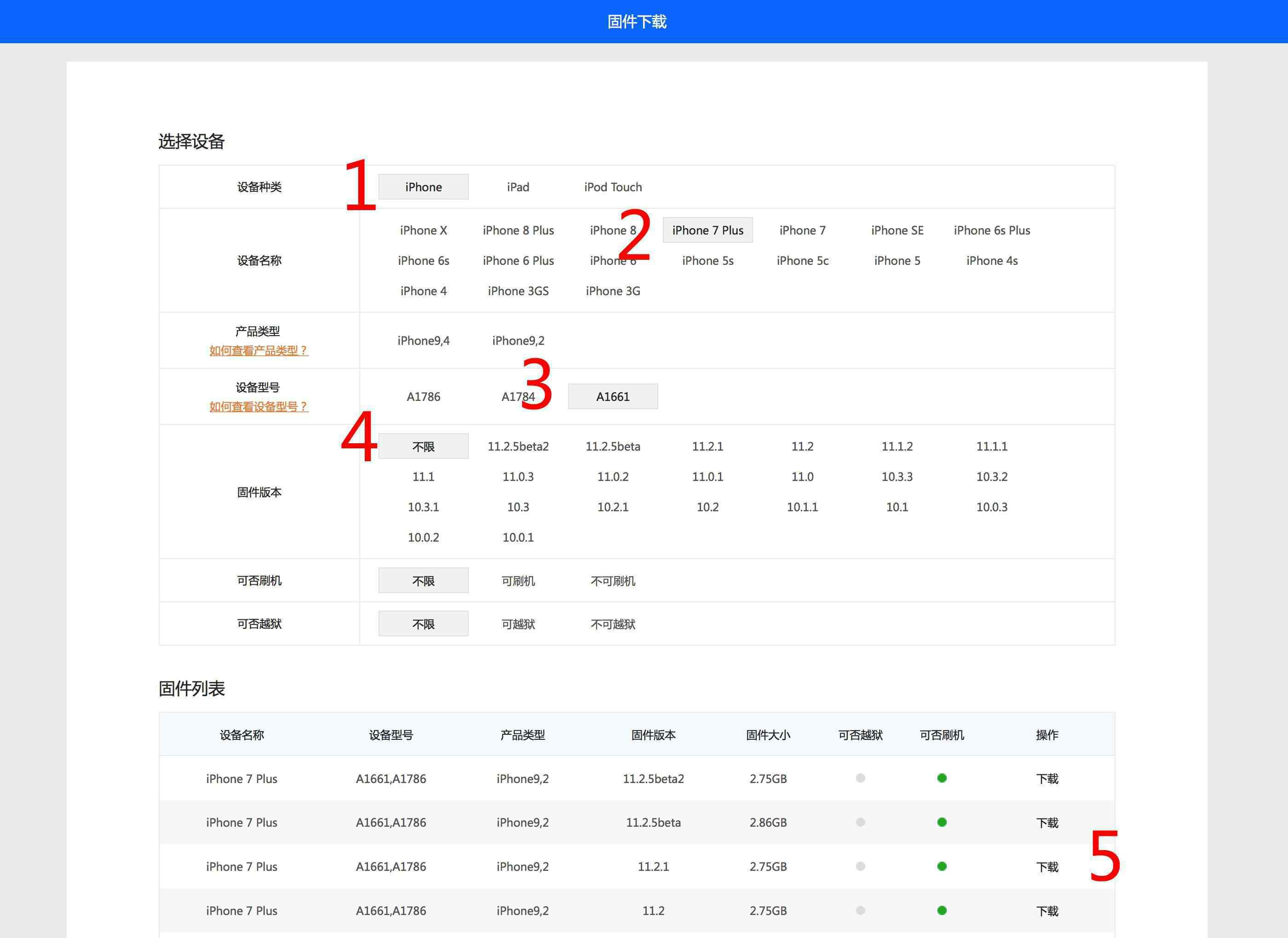This screenshot has width=1288, height=938.
Task: Choose iPhone X device name
Action: click(x=423, y=230)
